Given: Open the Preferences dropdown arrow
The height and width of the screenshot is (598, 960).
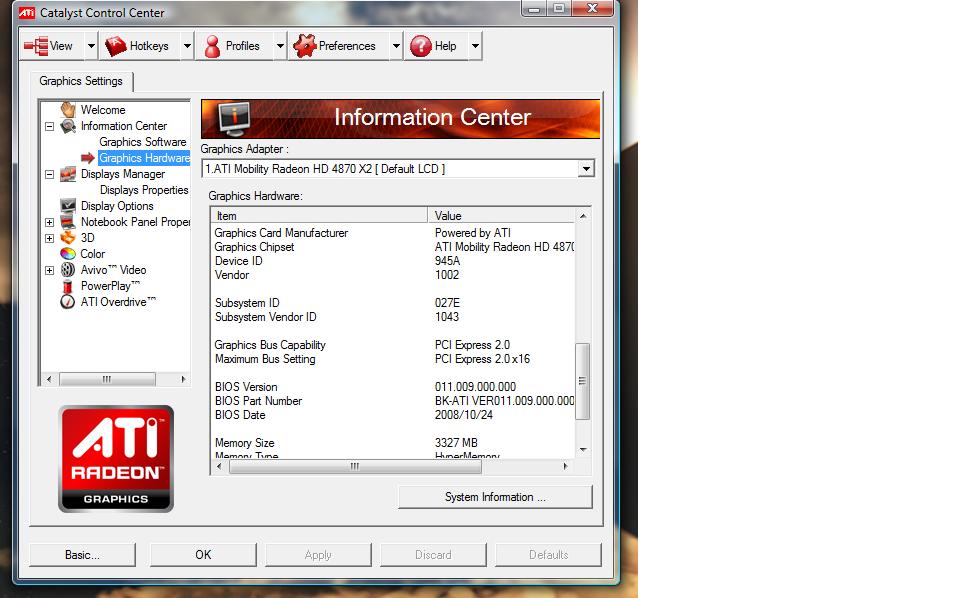Looking at the screenshot, I should click(396, 46).
